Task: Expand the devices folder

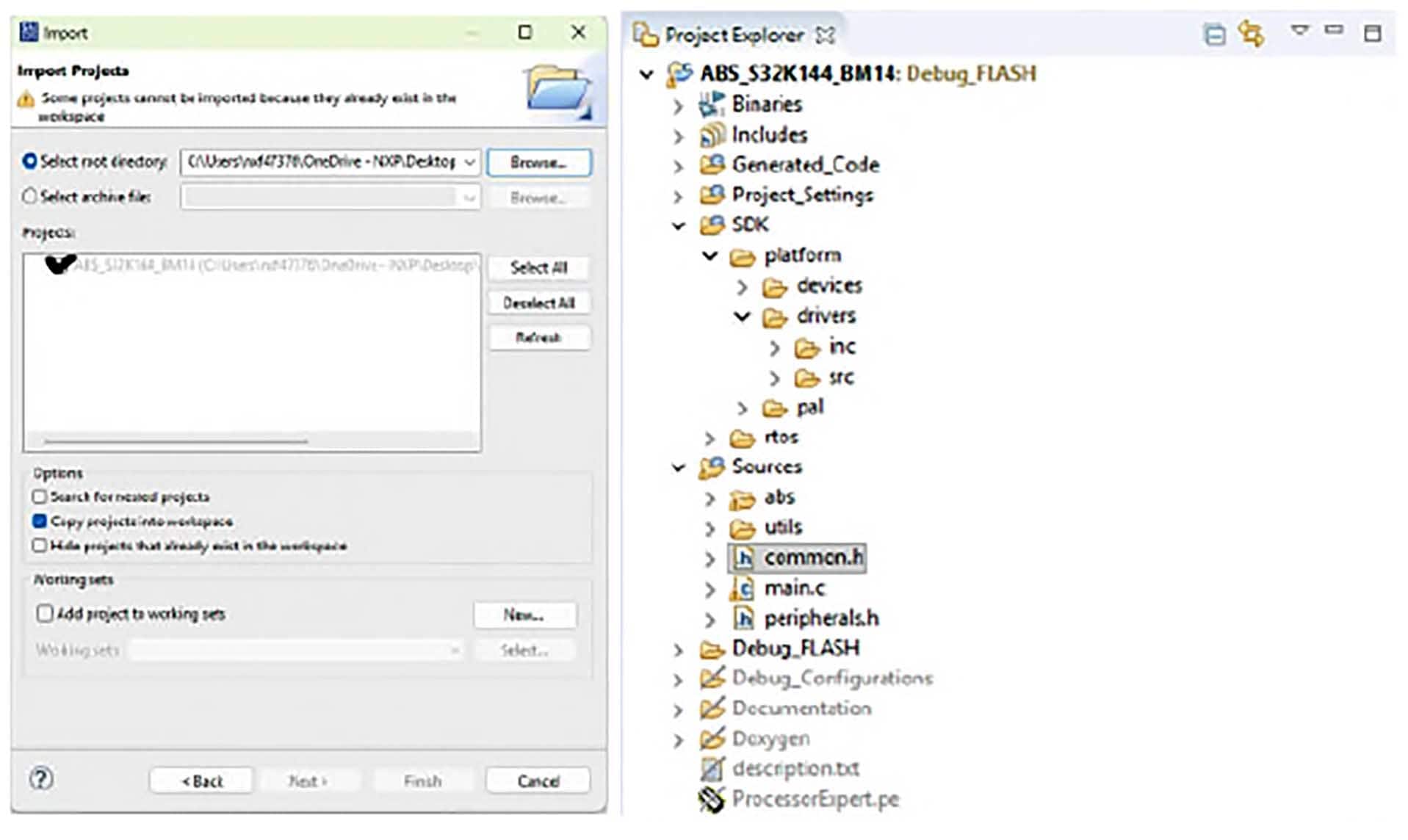Action: [742, 287]
